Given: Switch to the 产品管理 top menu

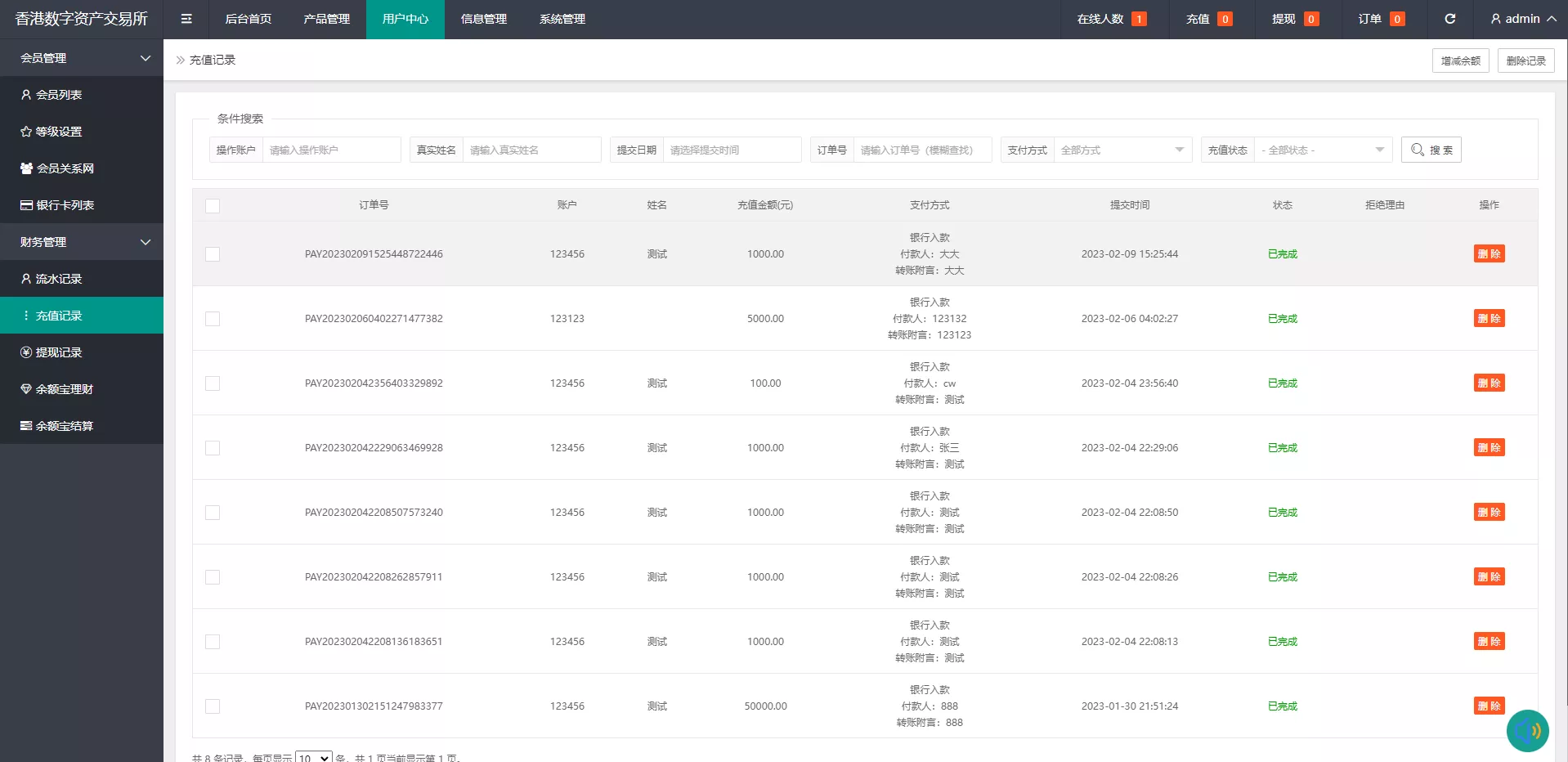Looking at the screenshot, I should point(326,19).
